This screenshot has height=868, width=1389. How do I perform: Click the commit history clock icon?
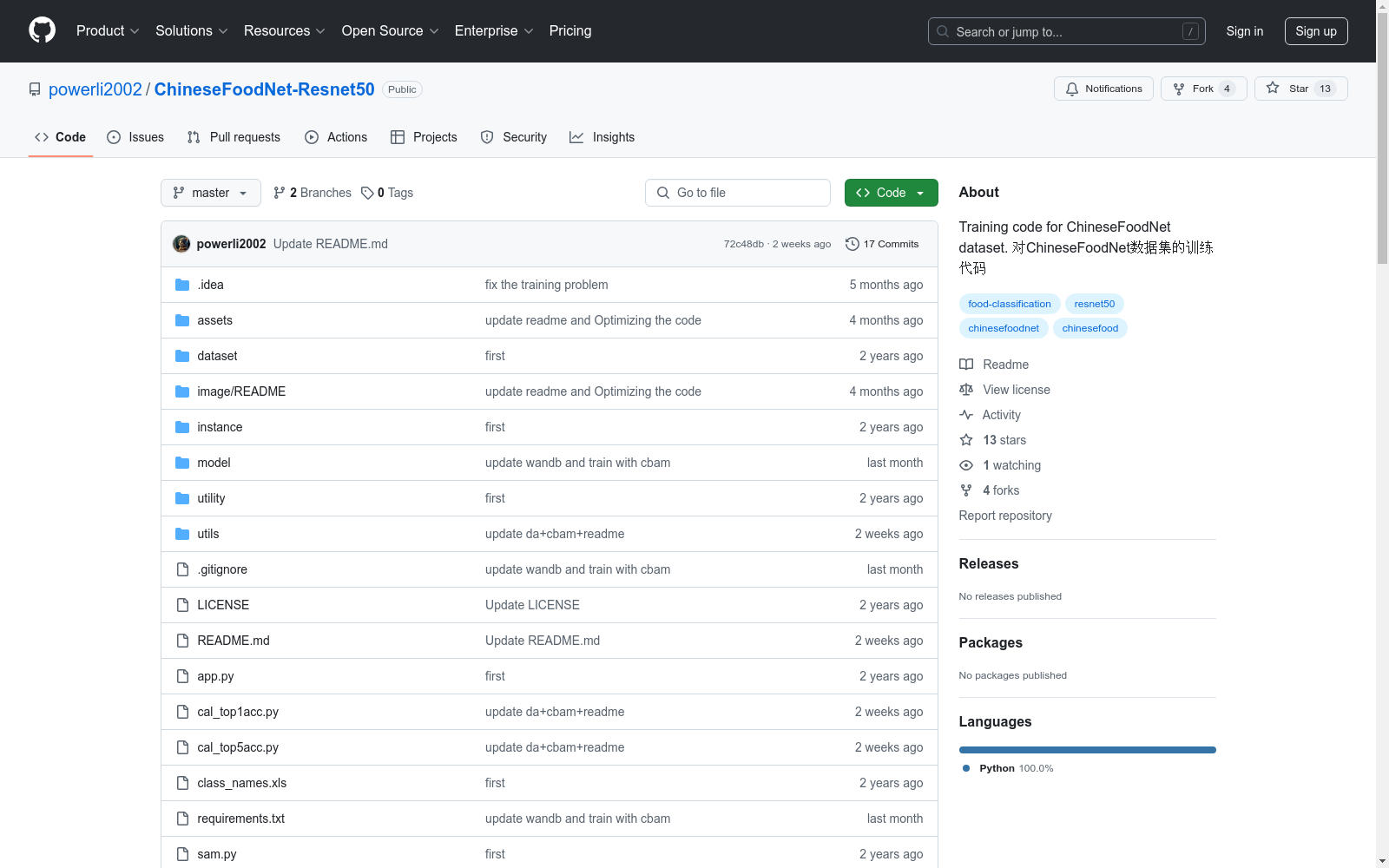click(852, 244)
